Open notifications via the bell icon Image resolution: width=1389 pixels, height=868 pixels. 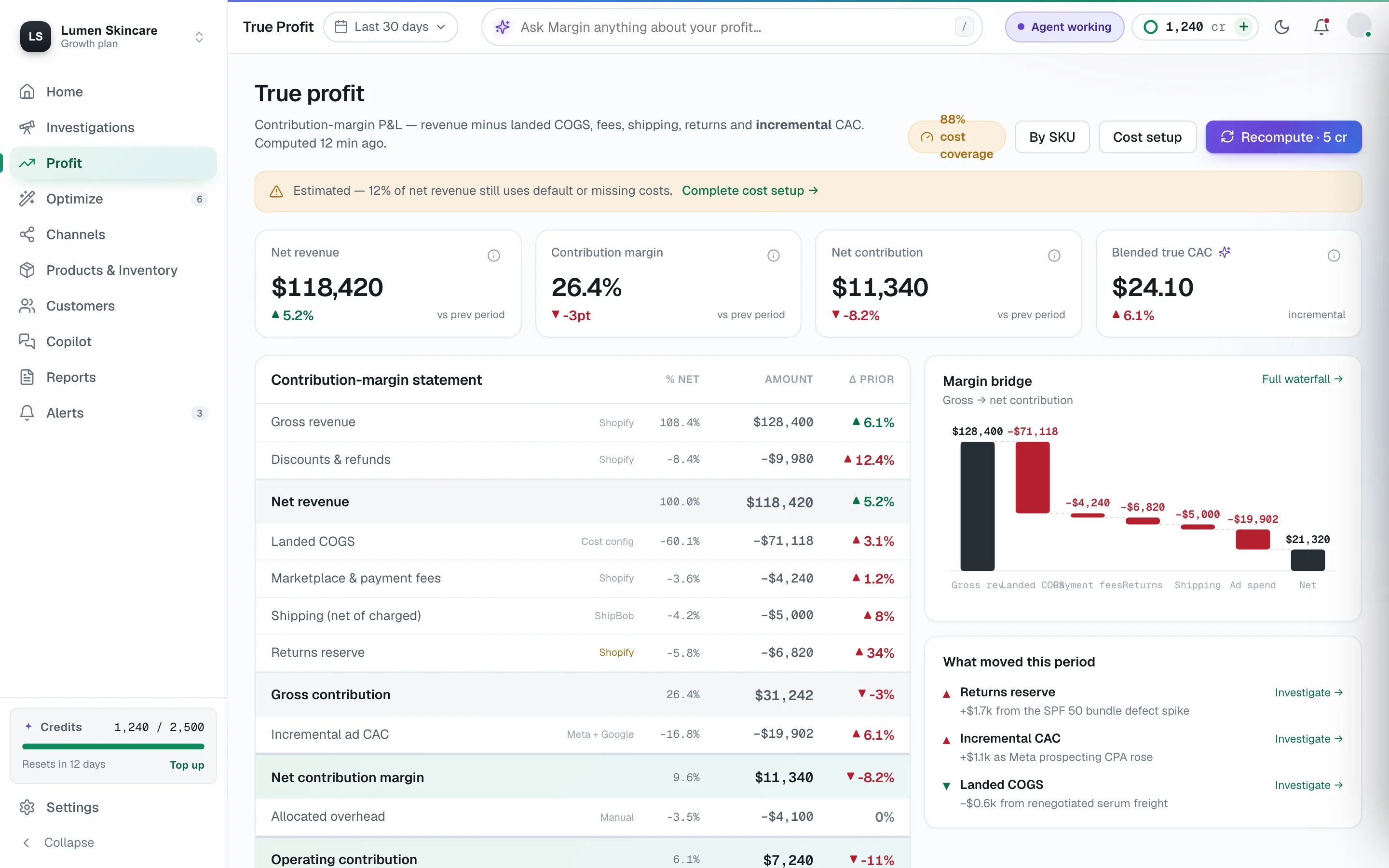(x=1321, y=27)
